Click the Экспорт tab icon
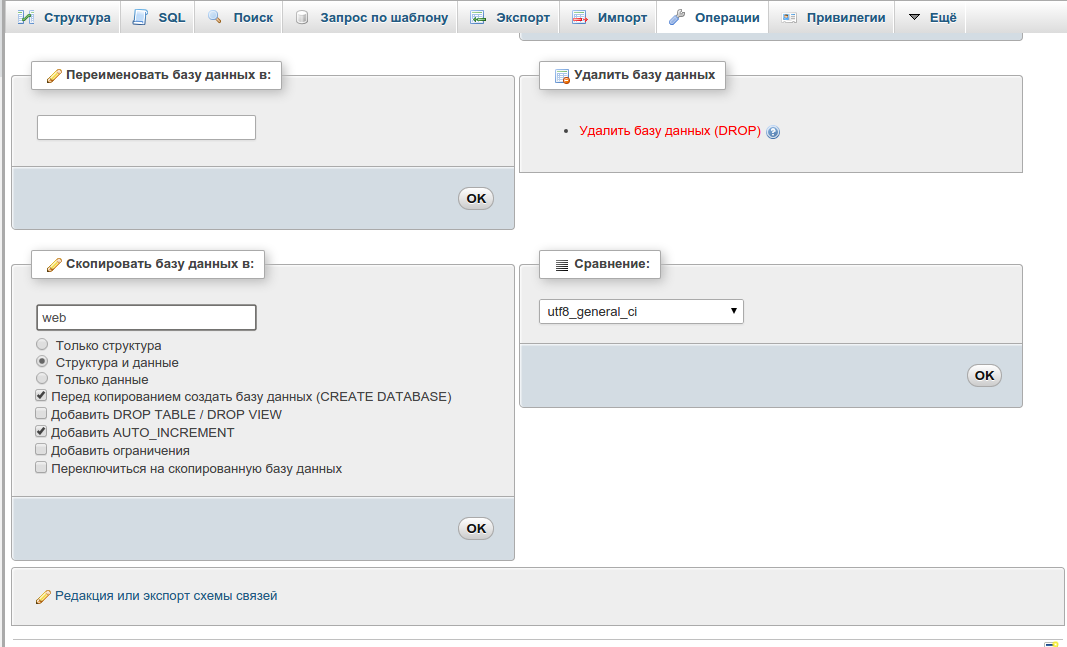 tap(479, 17)
